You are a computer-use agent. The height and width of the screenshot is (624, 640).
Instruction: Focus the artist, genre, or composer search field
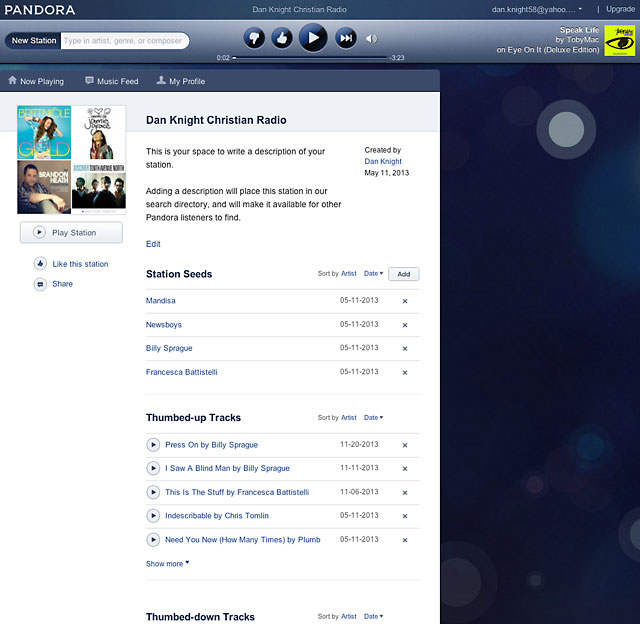tap(124, 40)
